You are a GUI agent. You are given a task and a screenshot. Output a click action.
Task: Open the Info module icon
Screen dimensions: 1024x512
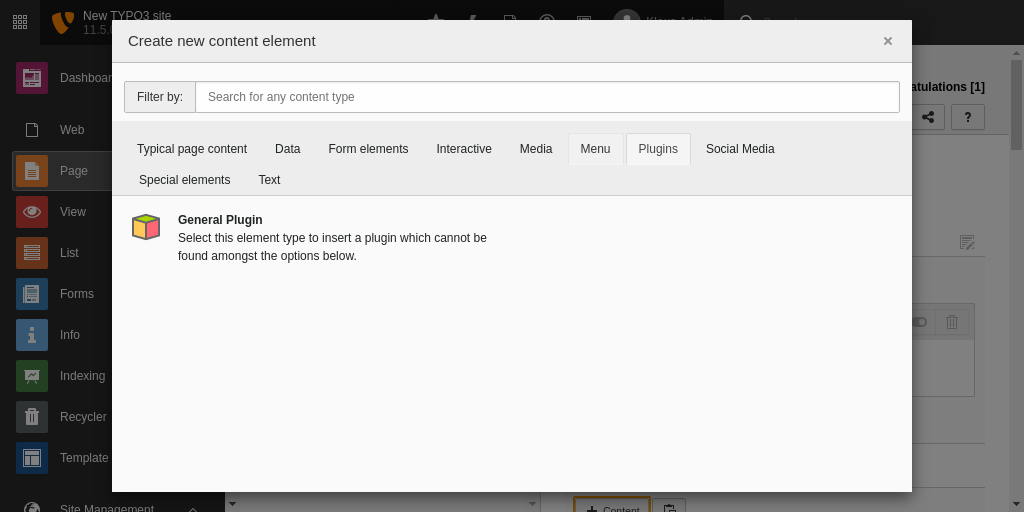[x=32, y=335]
